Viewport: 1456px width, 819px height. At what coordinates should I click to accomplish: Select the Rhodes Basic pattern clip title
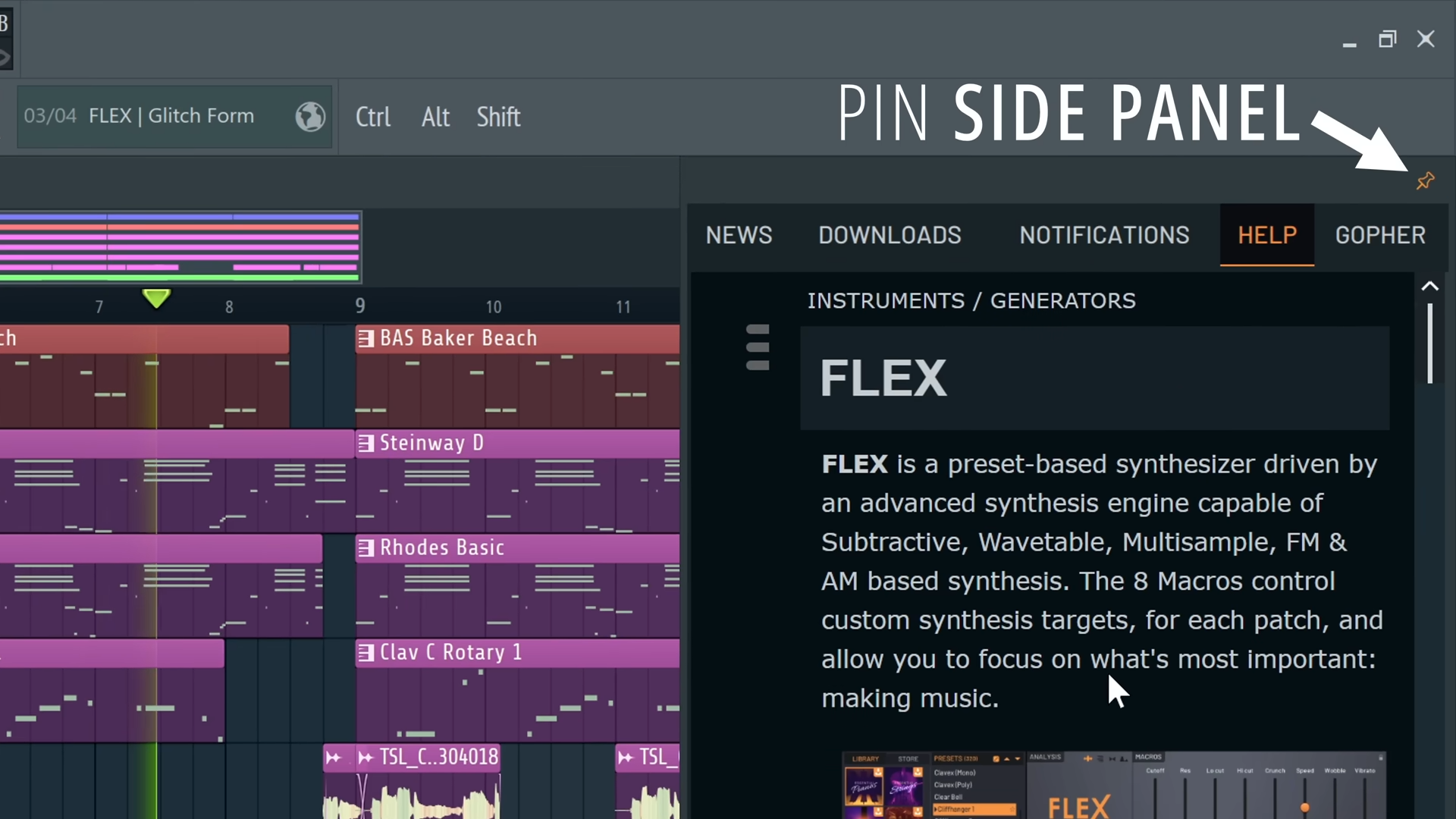[x=441, y=548]
